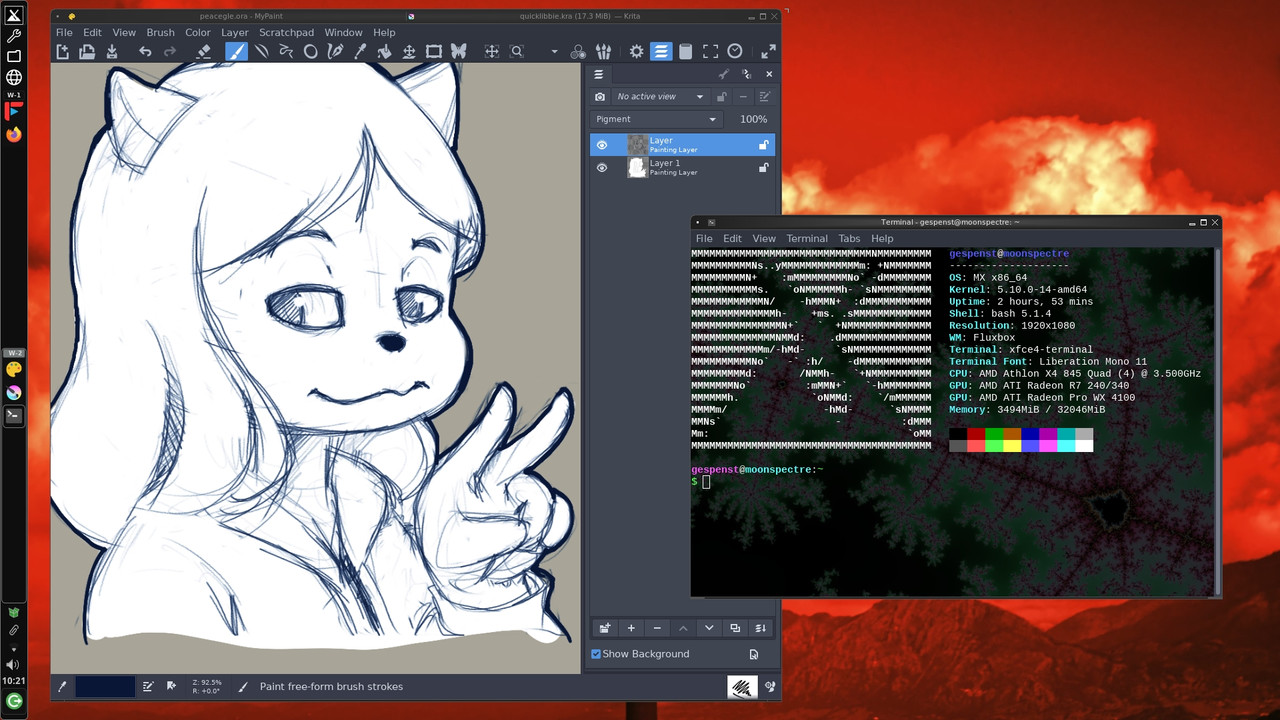Open the color chooser circles icon

pos(578,52)
